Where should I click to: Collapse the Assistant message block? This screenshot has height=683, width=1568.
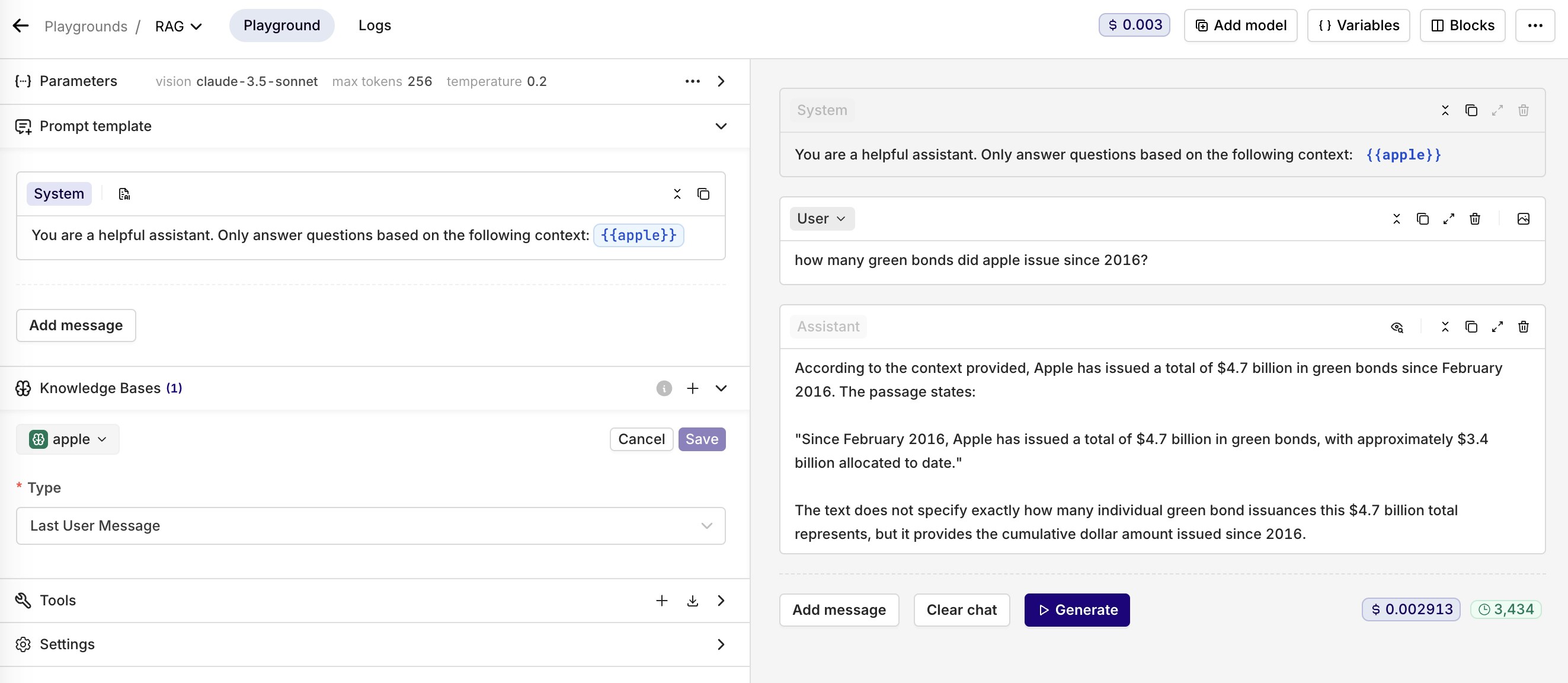[x=1445, y=327]
